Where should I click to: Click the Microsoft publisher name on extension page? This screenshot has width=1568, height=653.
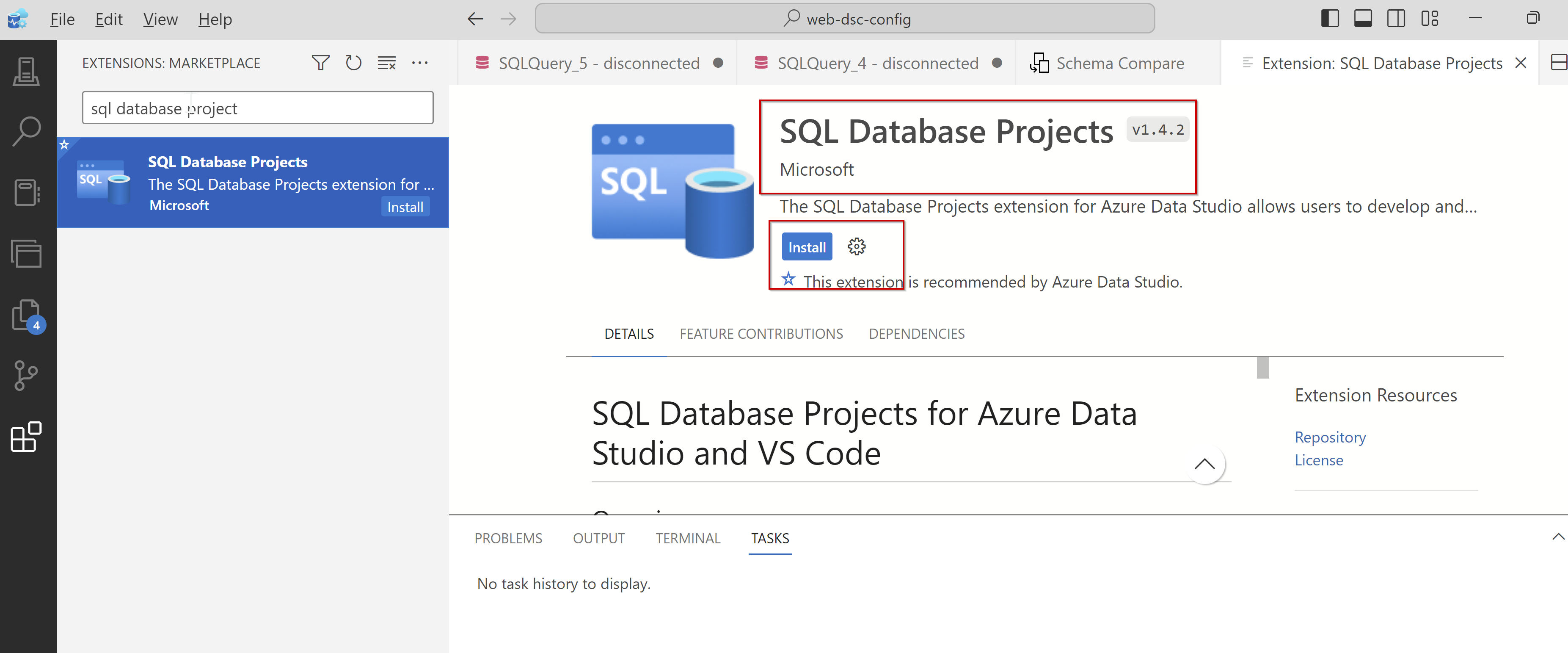(x=816, y=169)
